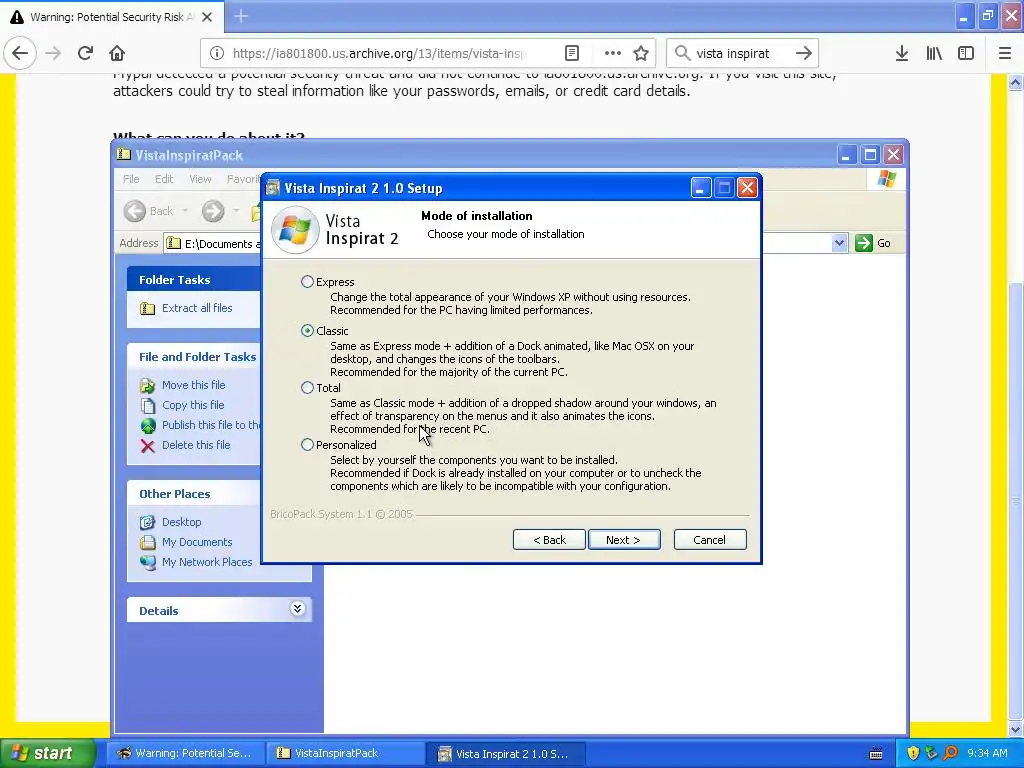Open Firefox library icon
The width and height of the screenshot is (1024, 768).
pyautogui.click(x=934, y=53)
